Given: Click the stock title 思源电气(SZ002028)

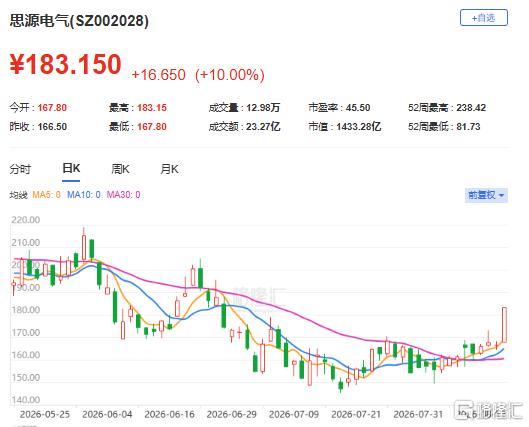Looking at the screenshot, I should [79, 21].
